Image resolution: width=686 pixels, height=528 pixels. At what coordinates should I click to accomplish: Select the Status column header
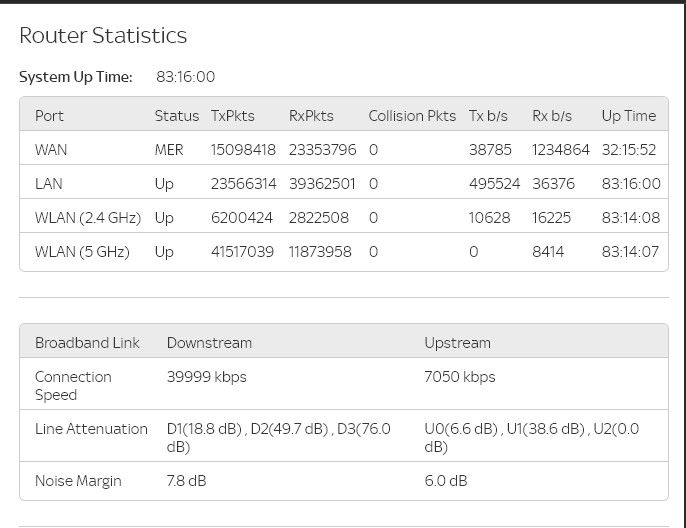176,116
